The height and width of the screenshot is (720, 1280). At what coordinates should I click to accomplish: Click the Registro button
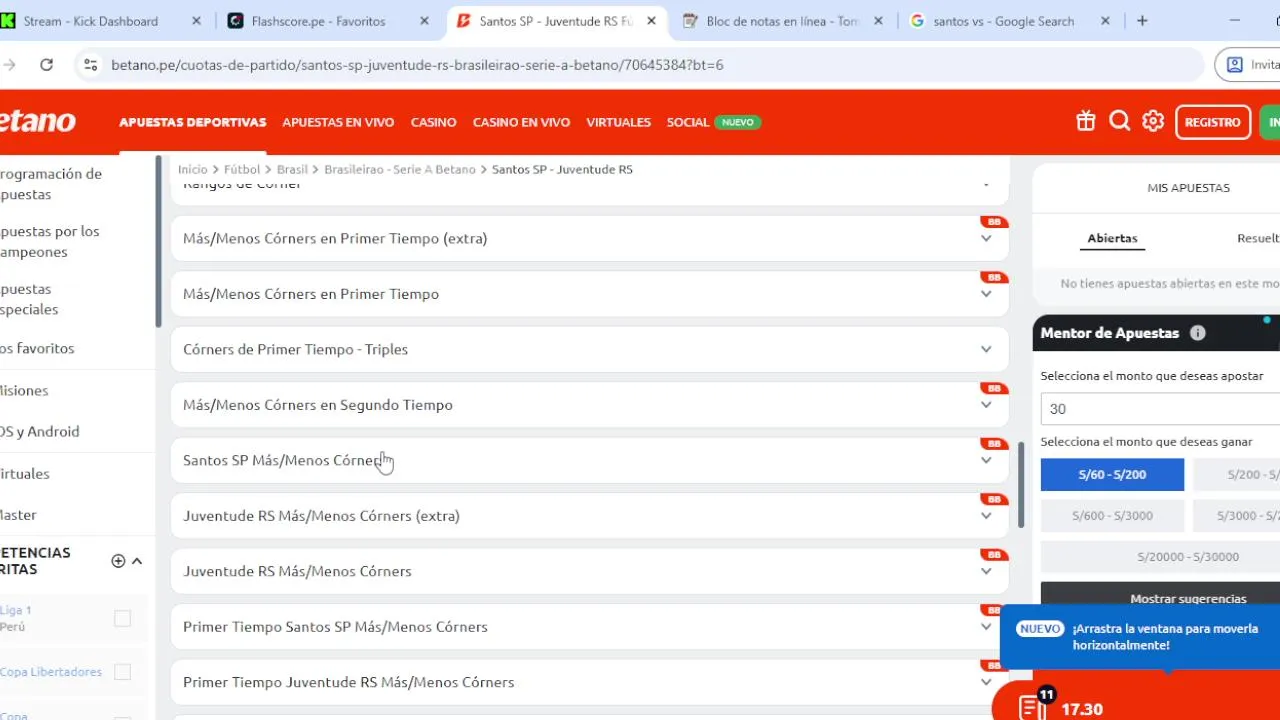tap(1212, 122)
